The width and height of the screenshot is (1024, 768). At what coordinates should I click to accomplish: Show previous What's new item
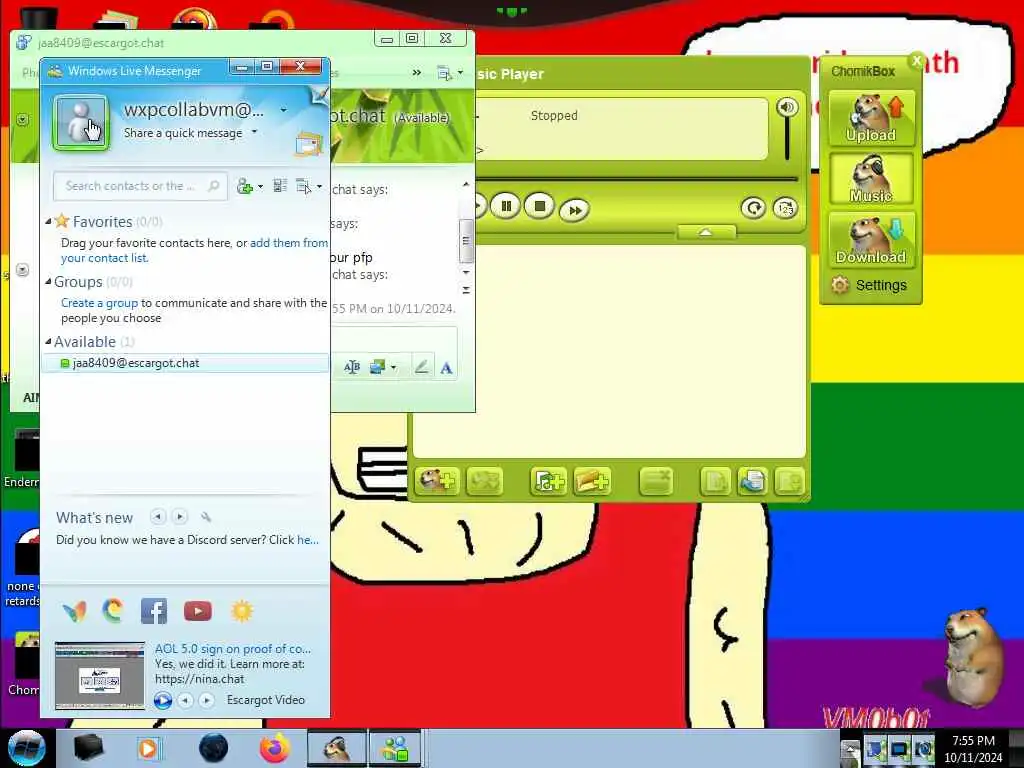(x=157, y=517)
